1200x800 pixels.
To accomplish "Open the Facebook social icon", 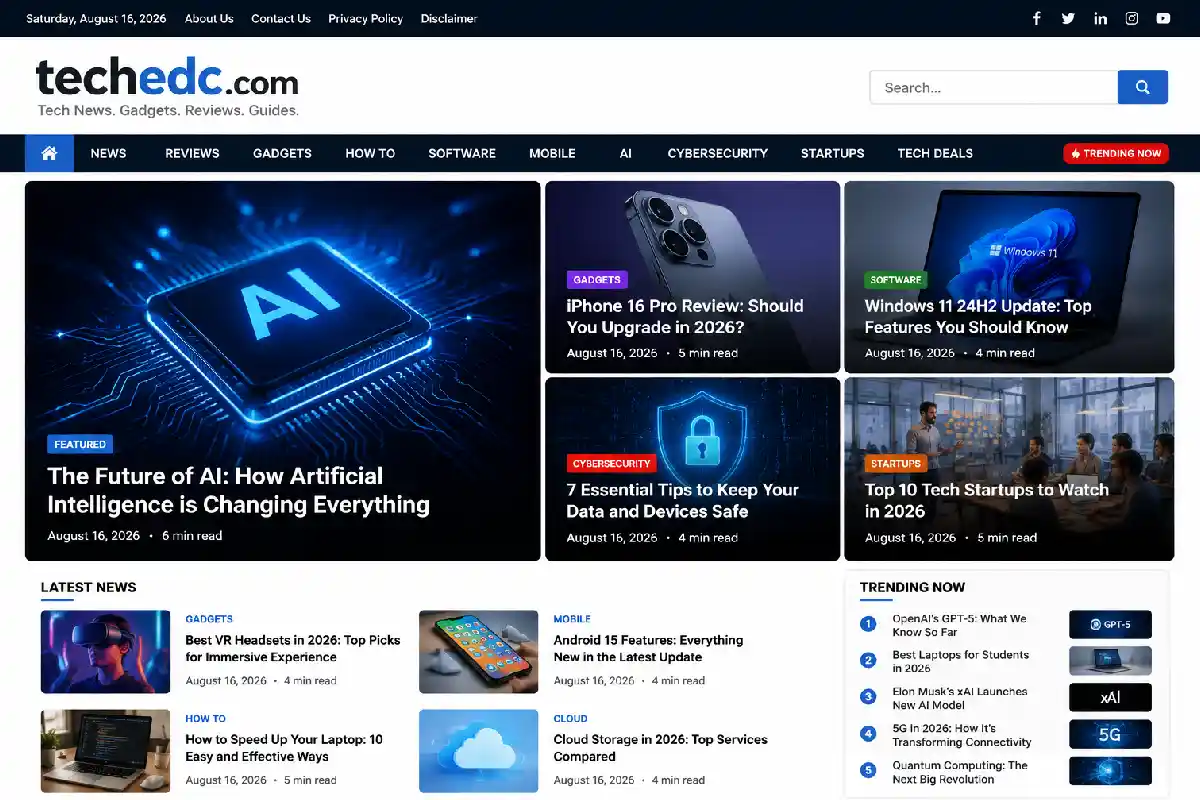I will [1037, 18].
